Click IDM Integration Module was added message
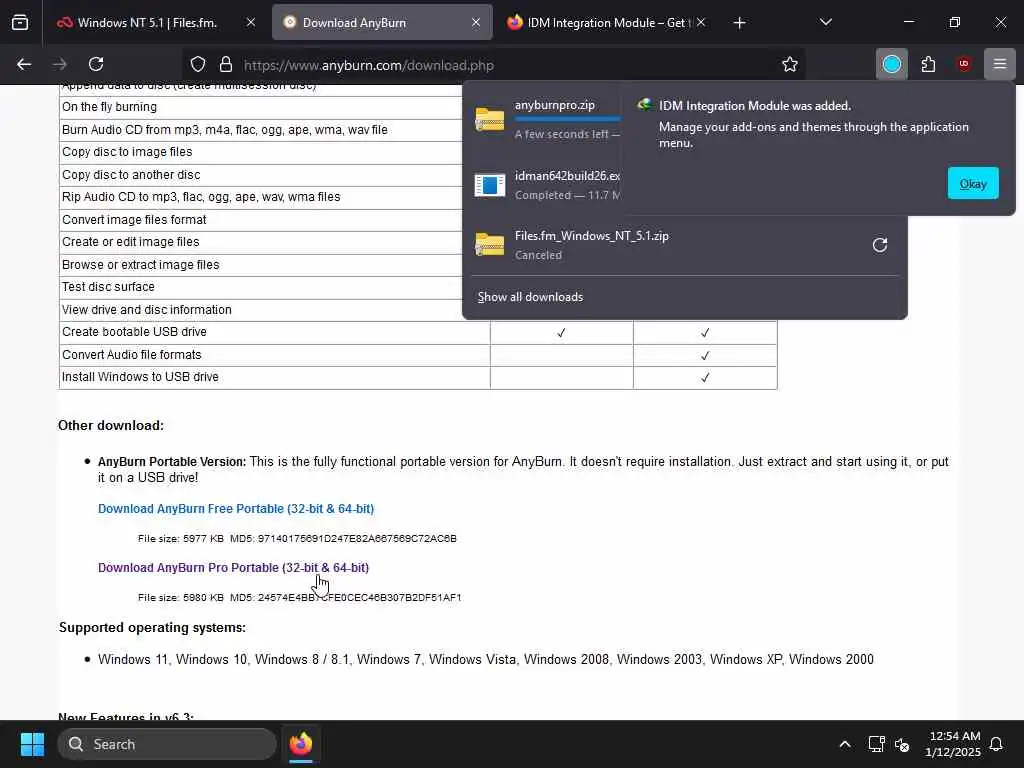 pyautogui.click(x=755, y=106)
